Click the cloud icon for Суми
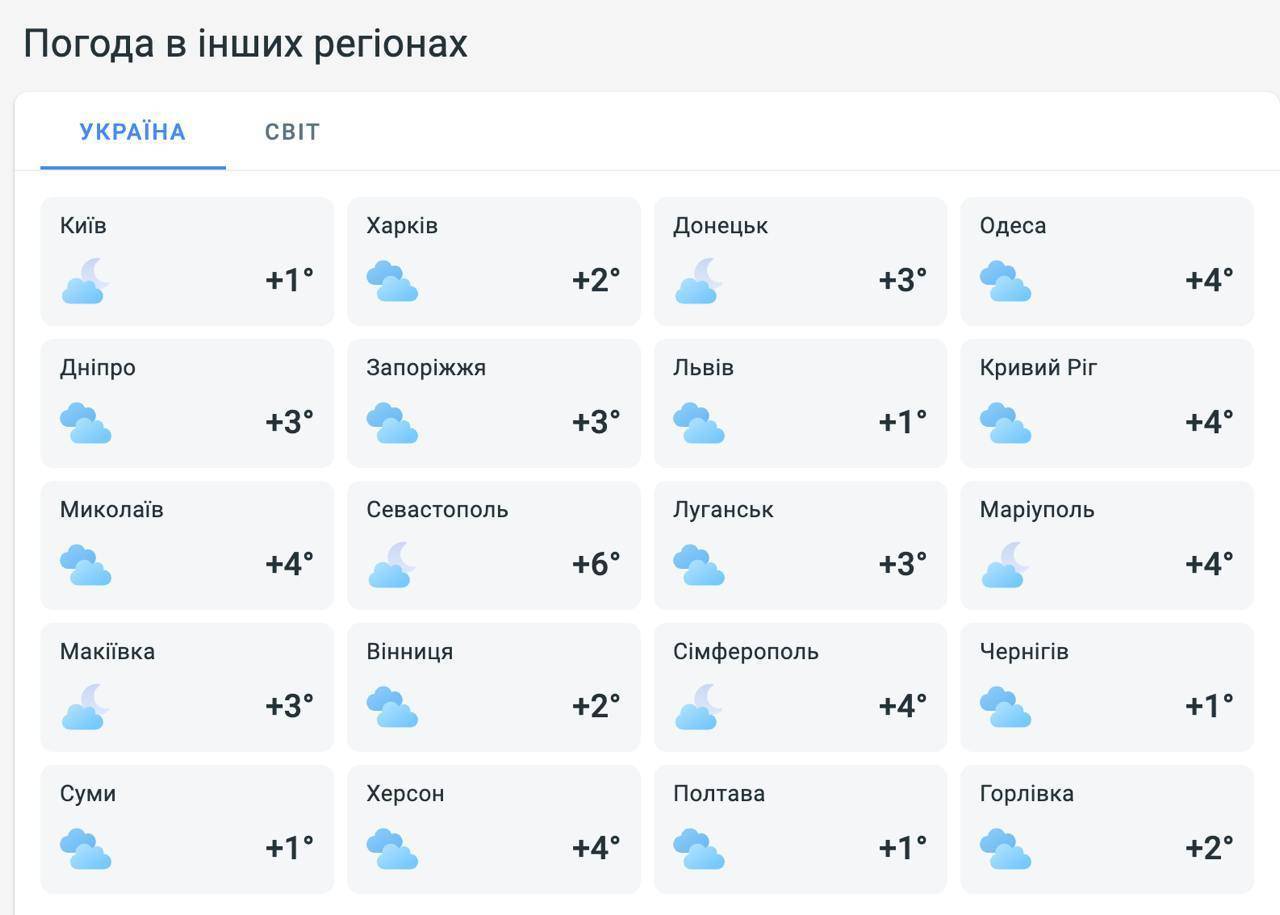This screenshot has width=1280, height=915. point(85,849)
